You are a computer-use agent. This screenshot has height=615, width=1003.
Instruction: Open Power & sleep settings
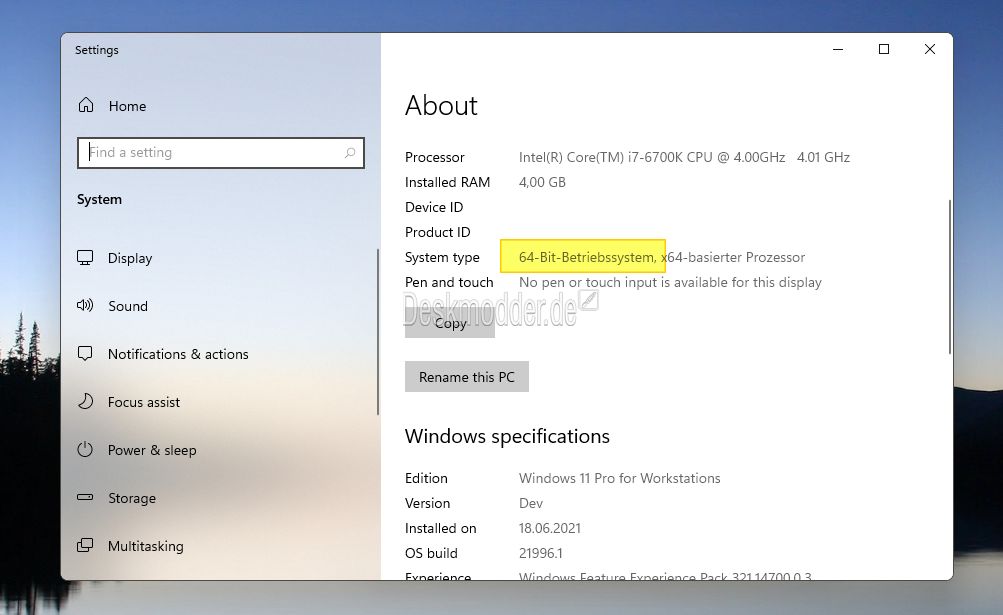tap(152, 451)
